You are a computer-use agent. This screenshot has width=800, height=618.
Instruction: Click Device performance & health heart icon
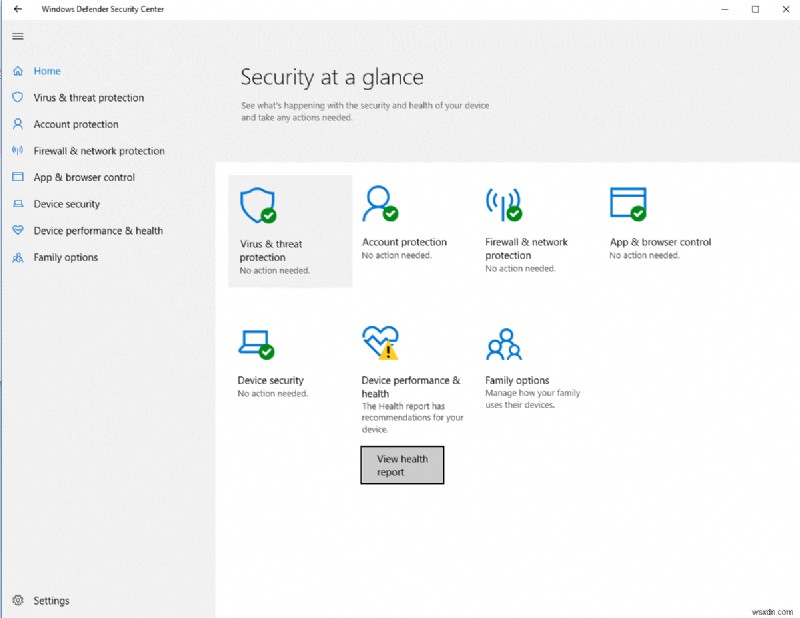18,230
